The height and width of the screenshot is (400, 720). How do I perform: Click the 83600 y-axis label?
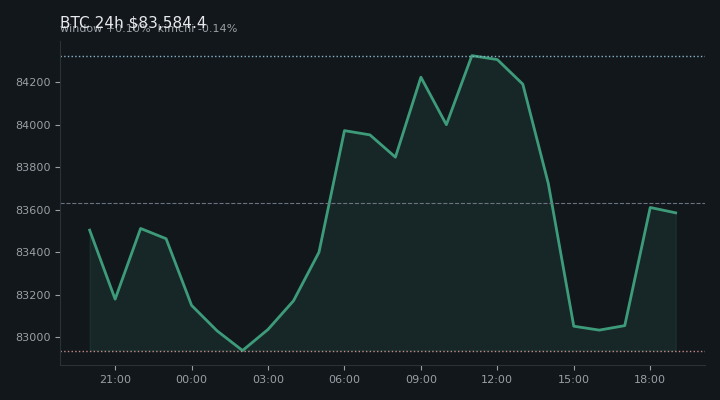click(x=33, y=210)
